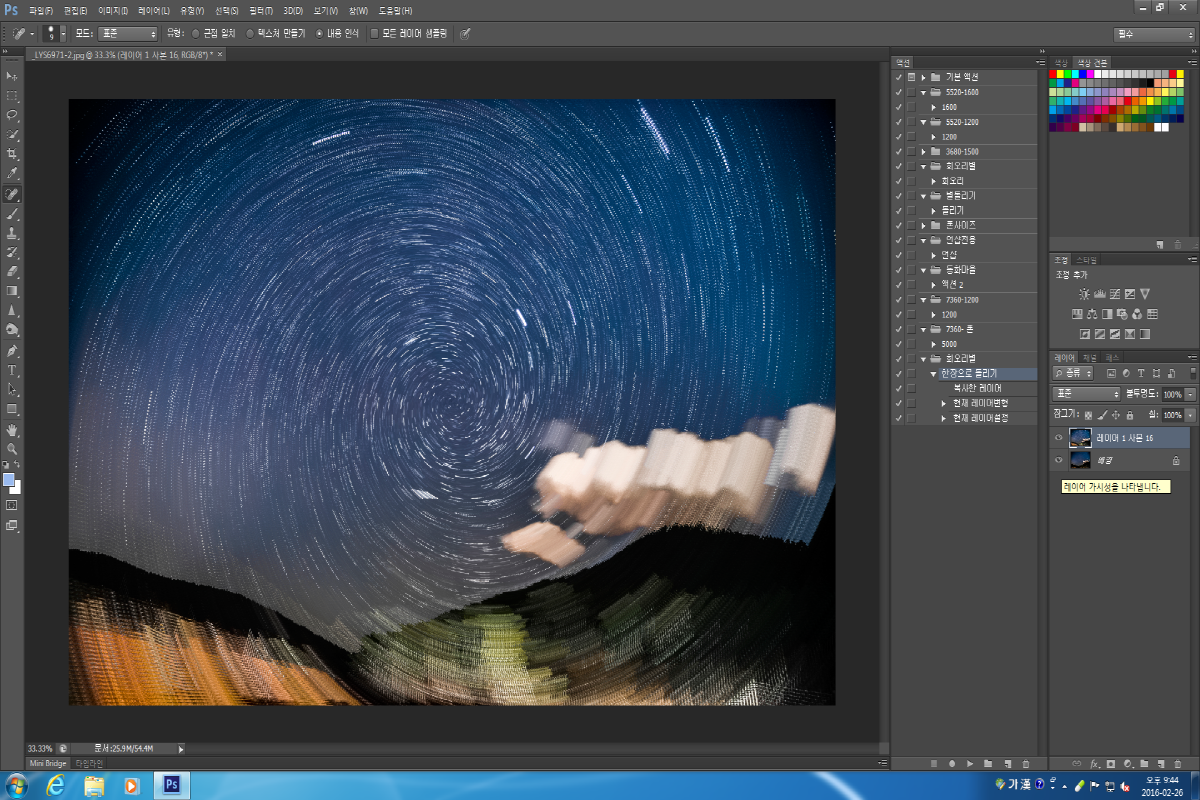Pick the Eraser tool
Image resolution: width=1200 pixels, height=800 pixels.
click(12, 271)
